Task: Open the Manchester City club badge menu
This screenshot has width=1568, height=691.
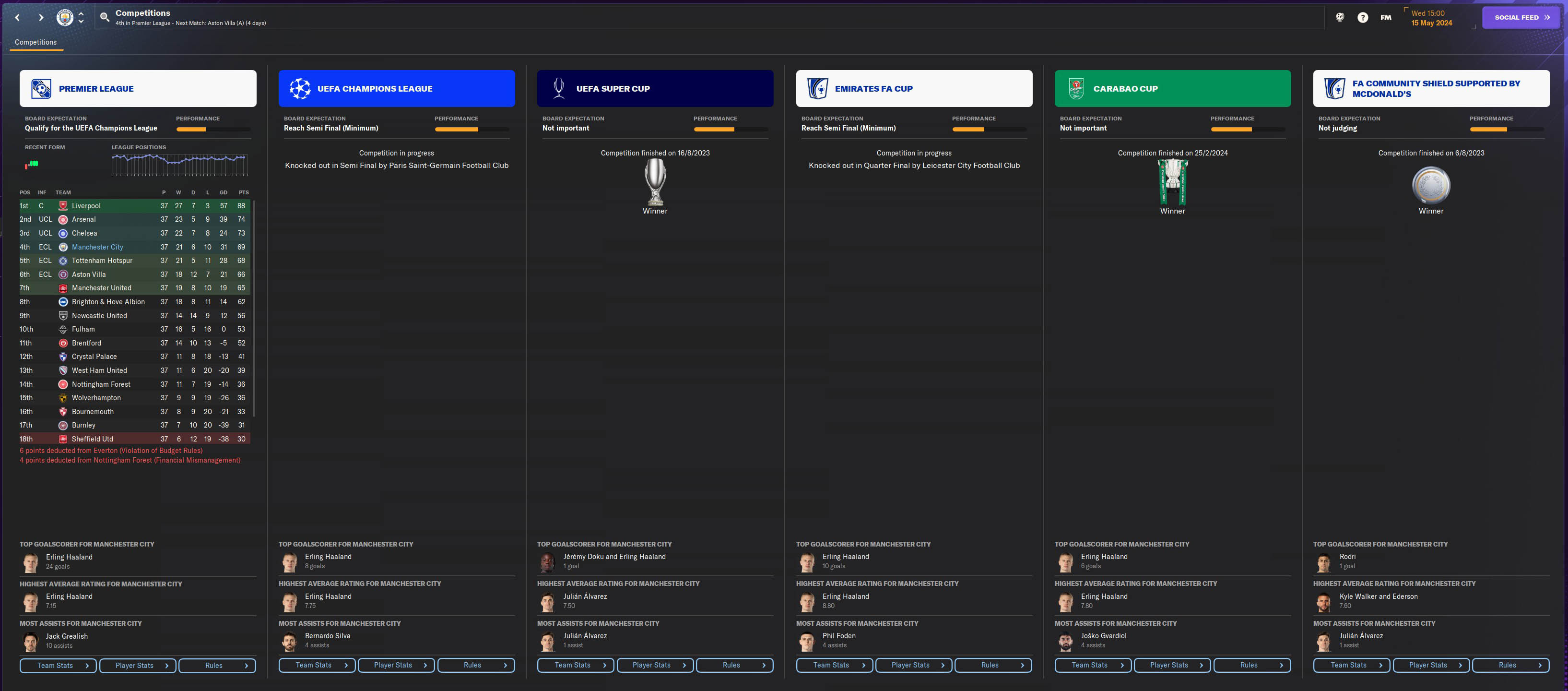Action: point(65,18)
